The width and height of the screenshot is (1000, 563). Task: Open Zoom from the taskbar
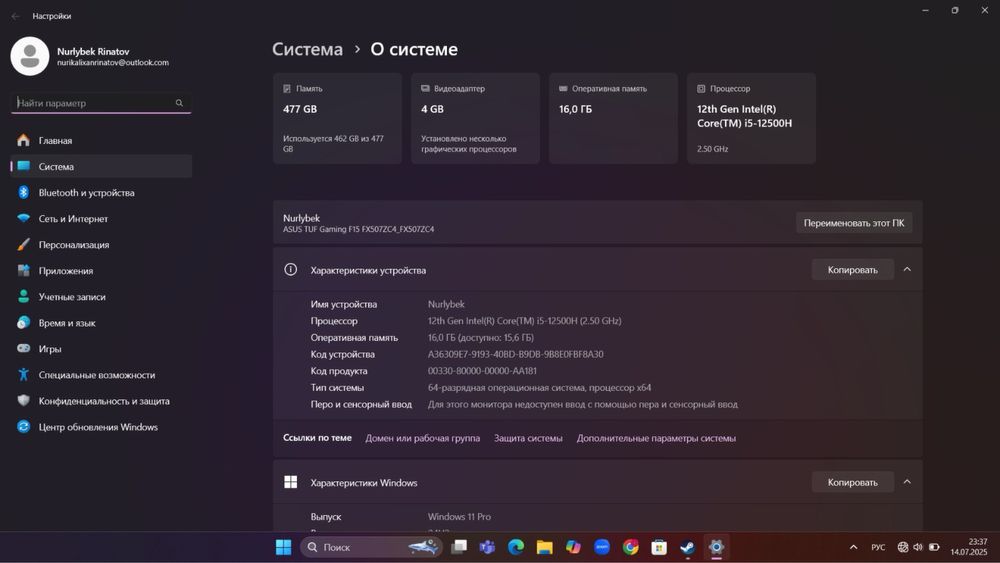coord(601,547)
